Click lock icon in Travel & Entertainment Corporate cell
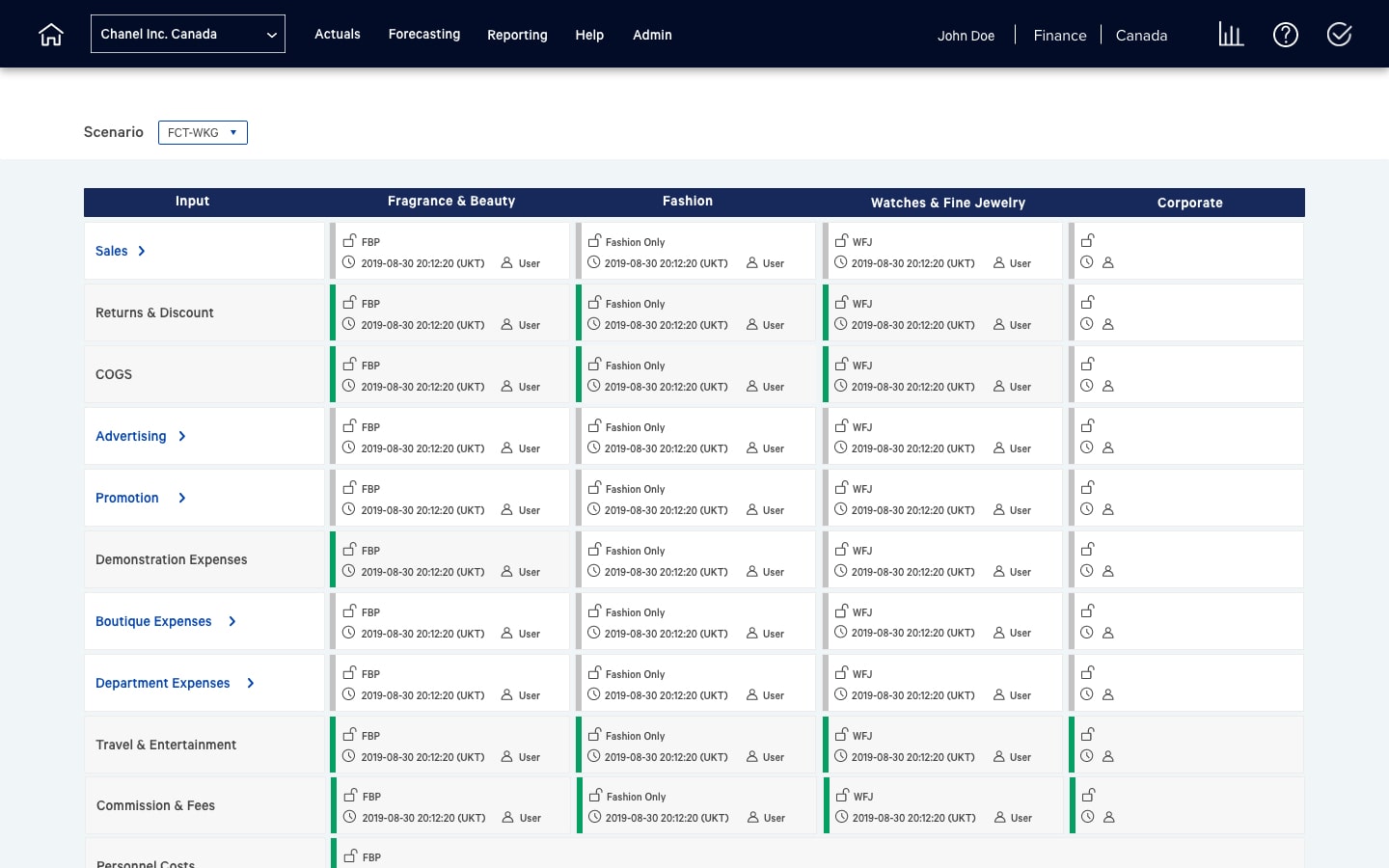The height and width of the screenshot is (868, 1389). (1088, 734)
